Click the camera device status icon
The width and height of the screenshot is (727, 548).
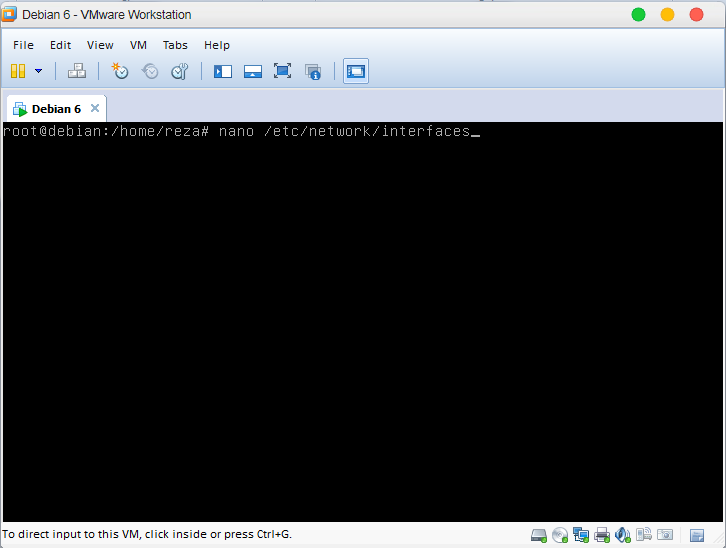click(x=665, y=535)
